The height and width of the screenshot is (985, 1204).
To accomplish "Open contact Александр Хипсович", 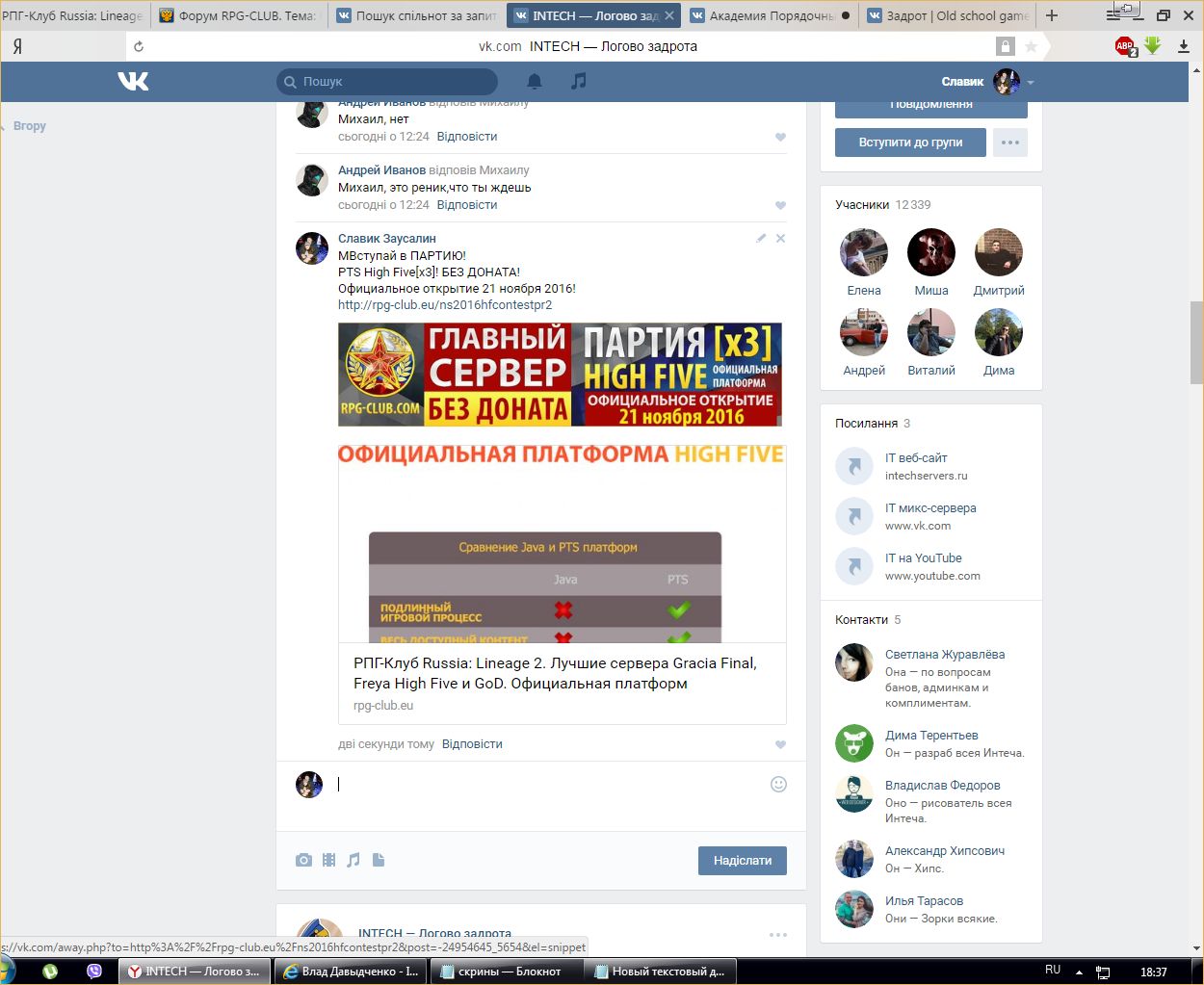I will 945,851.
